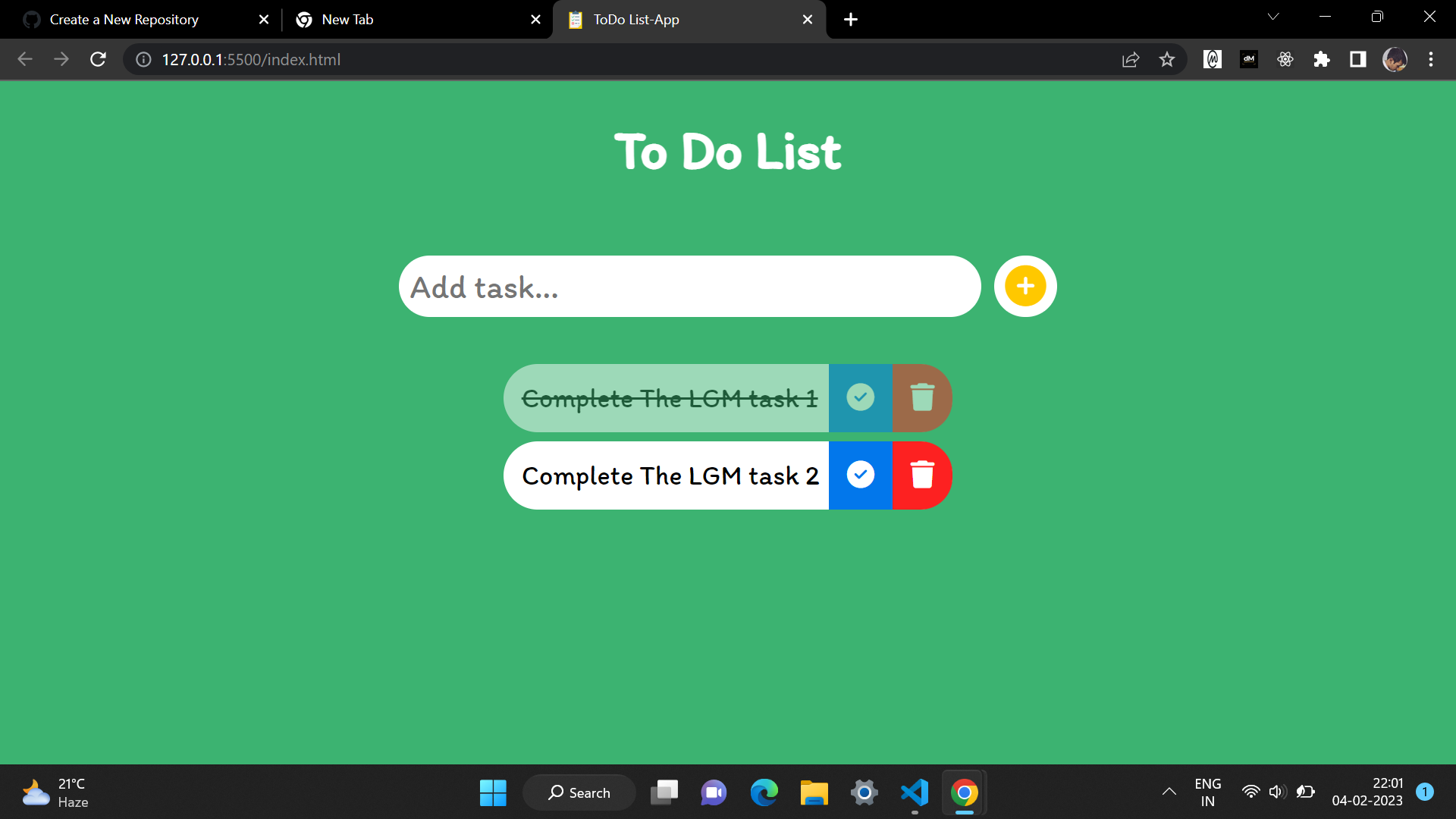Open the notification counter badge
Image resolution: width=1456 pixels, height=819 pixels.
(x=1424, y=790)
